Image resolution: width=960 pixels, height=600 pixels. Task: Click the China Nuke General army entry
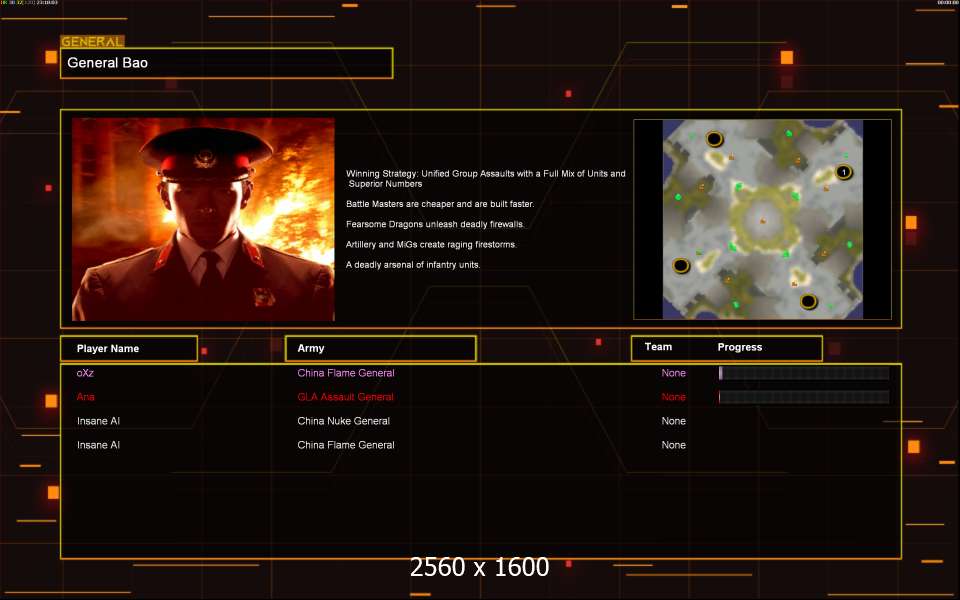(x=343, y=421)
